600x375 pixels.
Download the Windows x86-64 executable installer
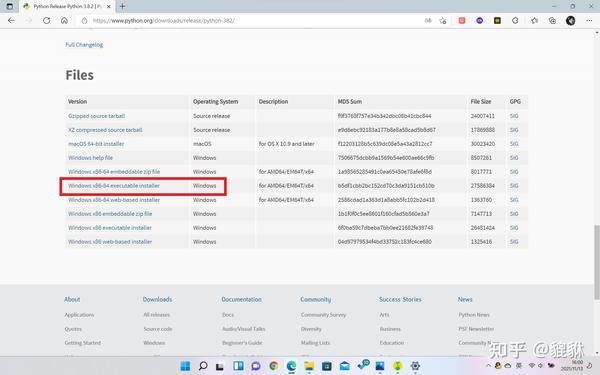pos(114,186)
